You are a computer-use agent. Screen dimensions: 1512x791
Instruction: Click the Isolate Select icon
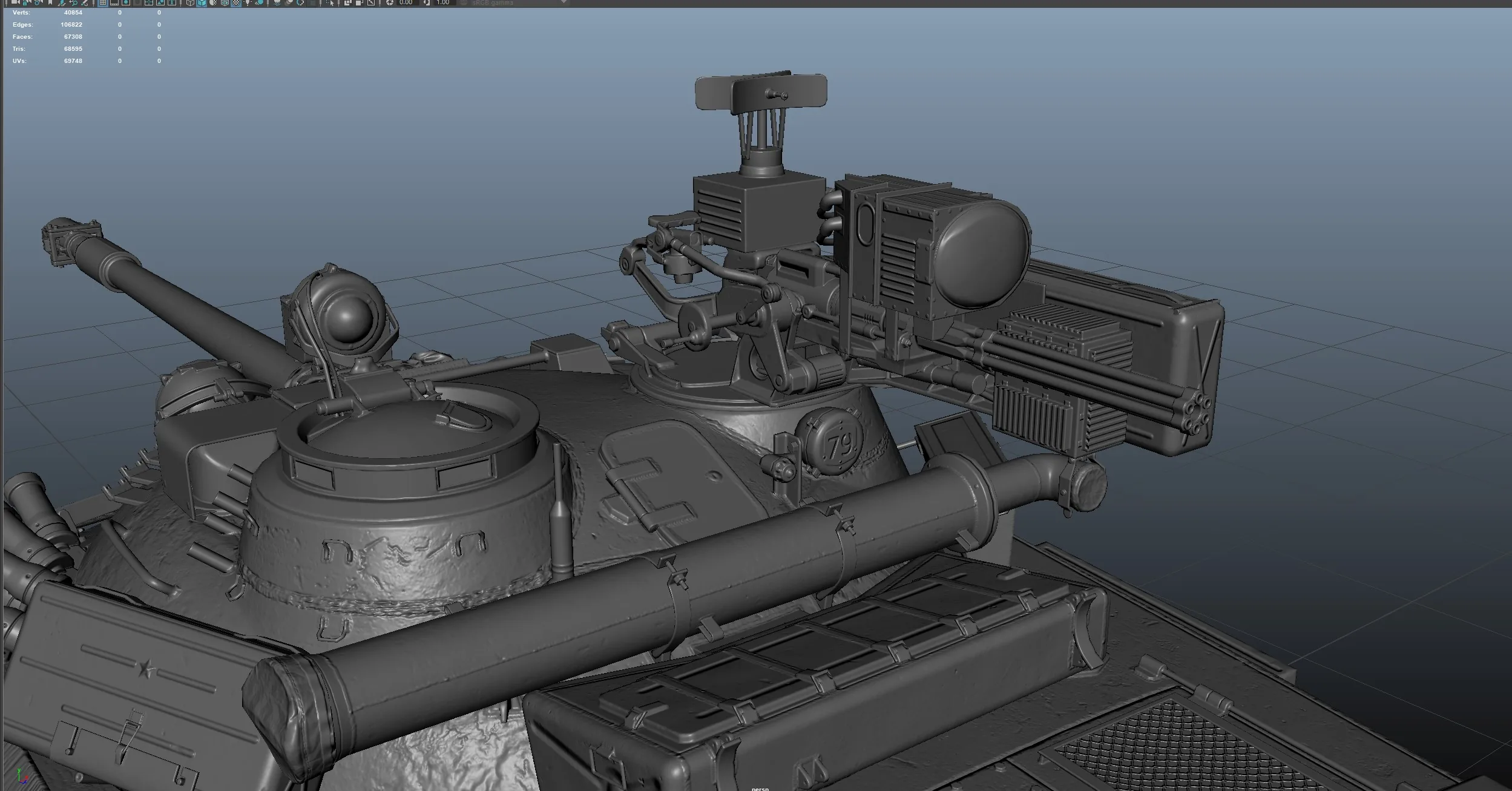(x=330, y=2)
